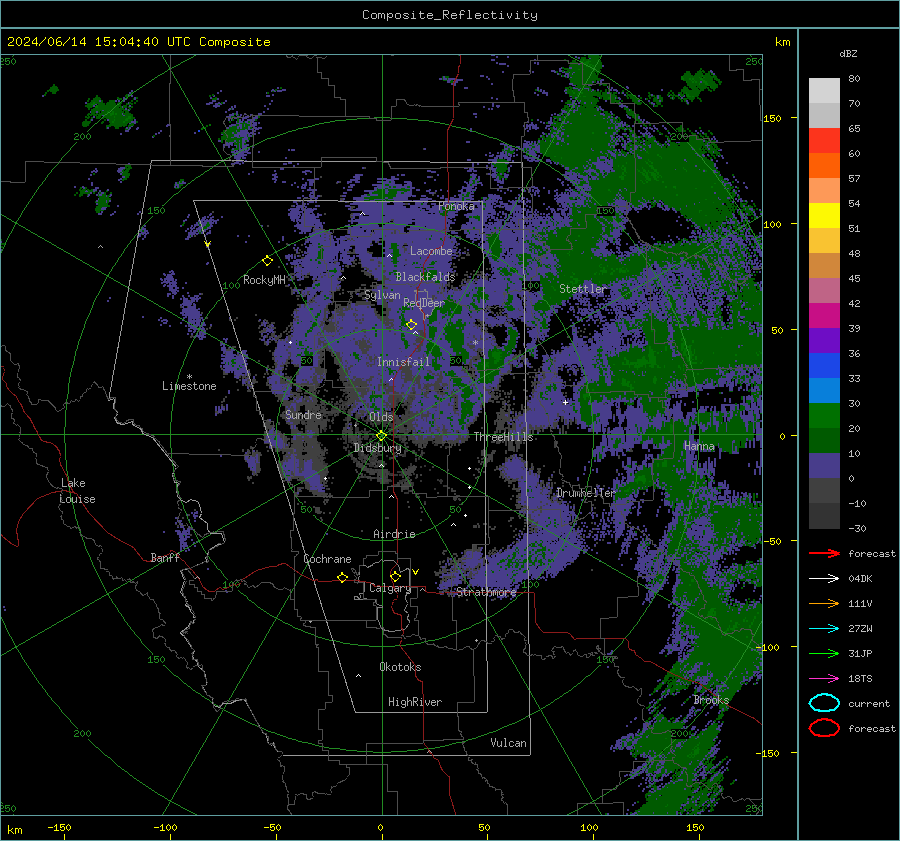Viewport: 900px width, 841px height.
Task: Click the white 04DK arrow icon
Action: 824,578
